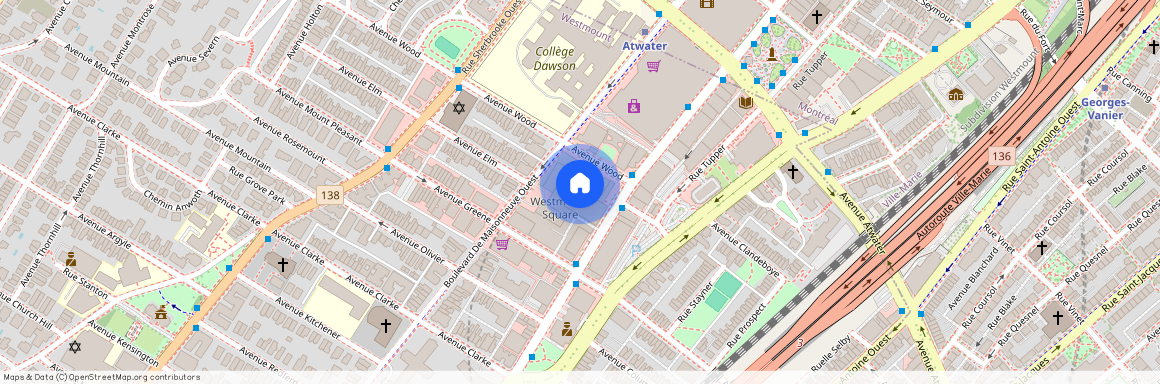Select the route 138 highway shield

329,195
